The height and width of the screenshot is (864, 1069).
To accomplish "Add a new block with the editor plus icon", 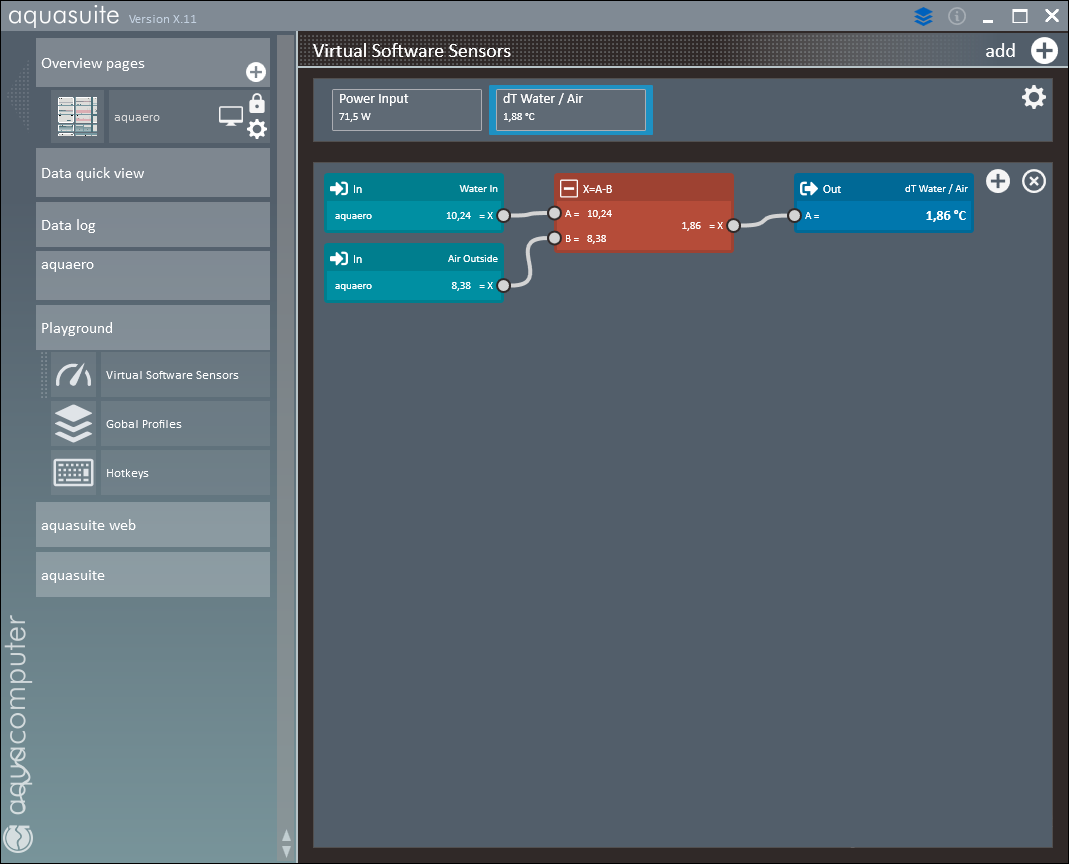I will [x=997, y=181].
